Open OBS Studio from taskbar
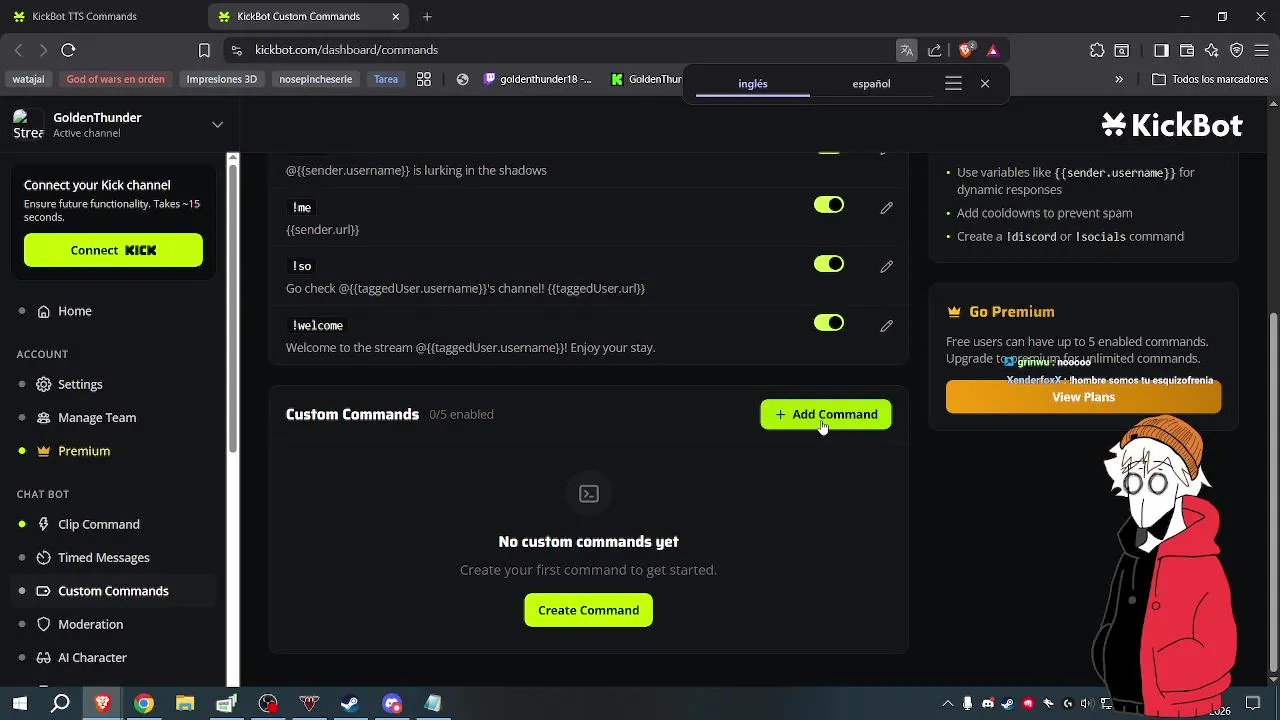Screen dimensions: 1280x720 pos(268,704)
